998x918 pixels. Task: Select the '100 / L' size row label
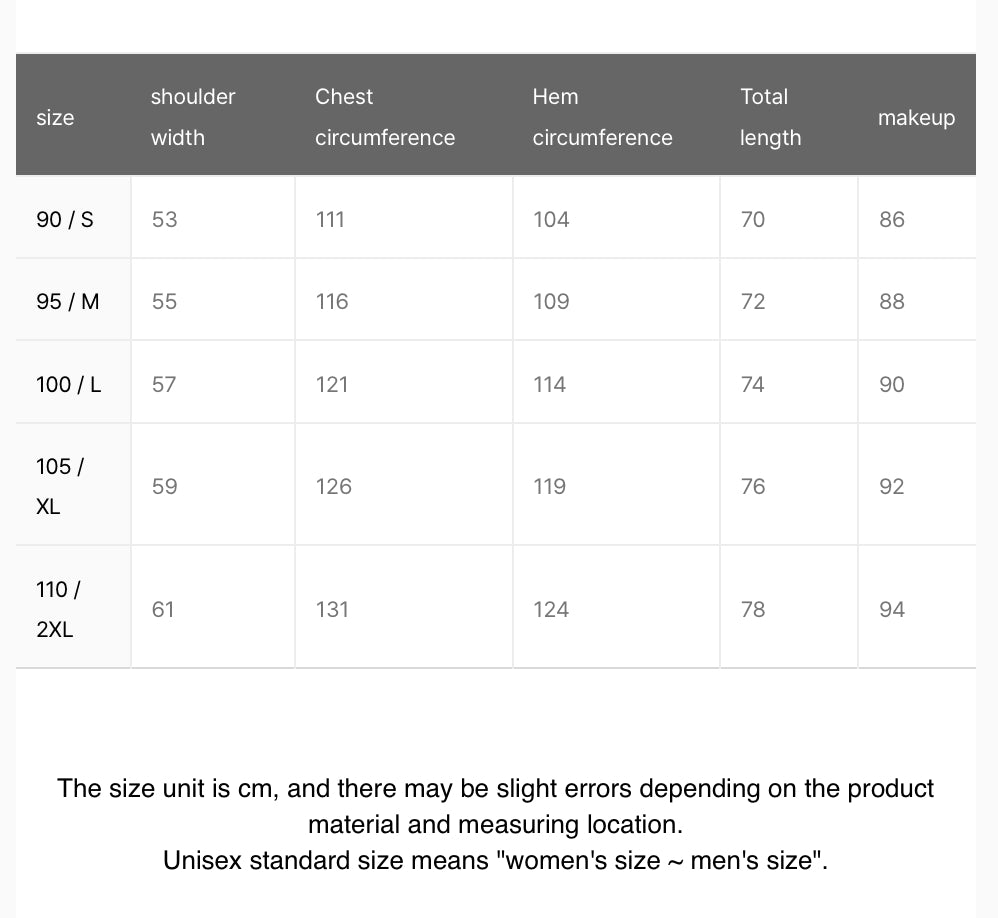[69, 384]
